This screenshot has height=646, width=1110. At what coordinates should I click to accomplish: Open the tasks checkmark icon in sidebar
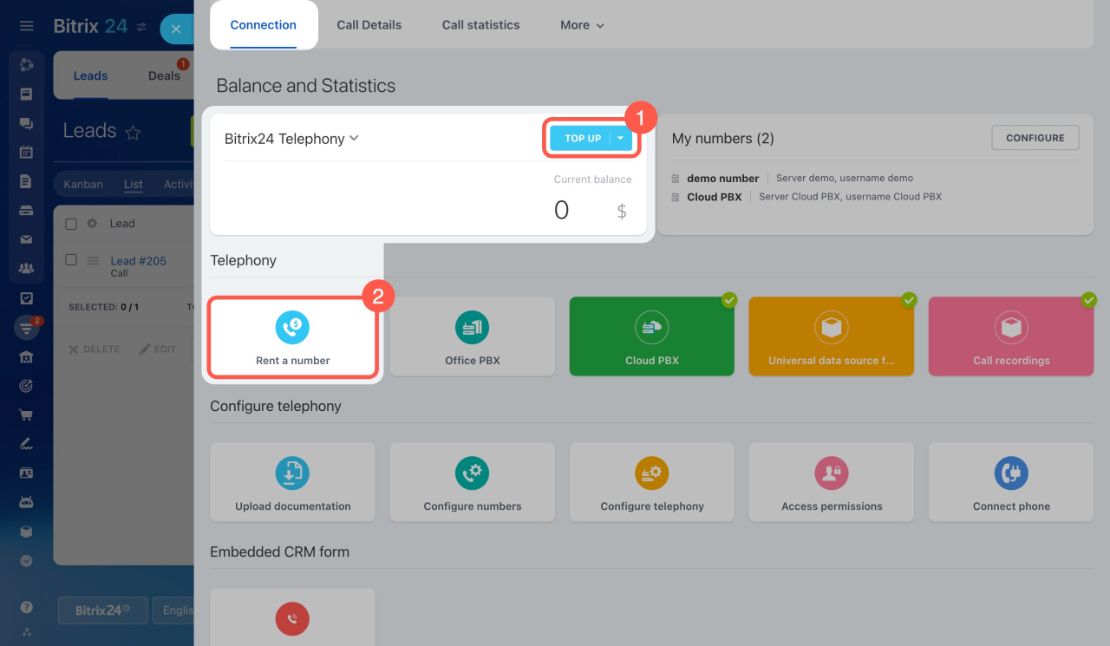pos(26,298)
